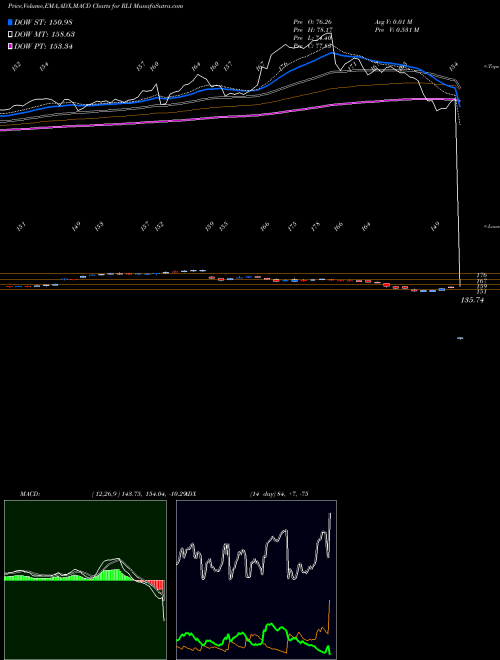Click the magenta DOW PT legend swatch
The height and width of the screenshot is (660, 500).
click(11, 46)
